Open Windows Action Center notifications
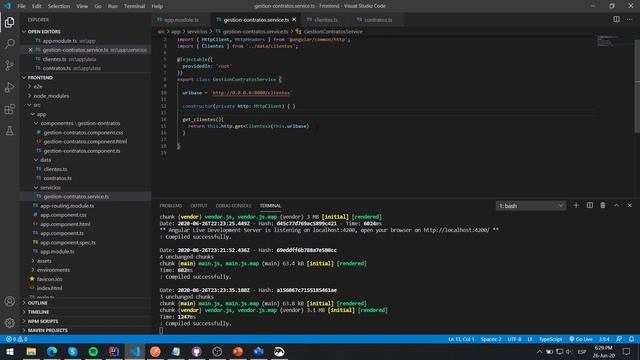The image size is (640, 360). click(627, 351)
